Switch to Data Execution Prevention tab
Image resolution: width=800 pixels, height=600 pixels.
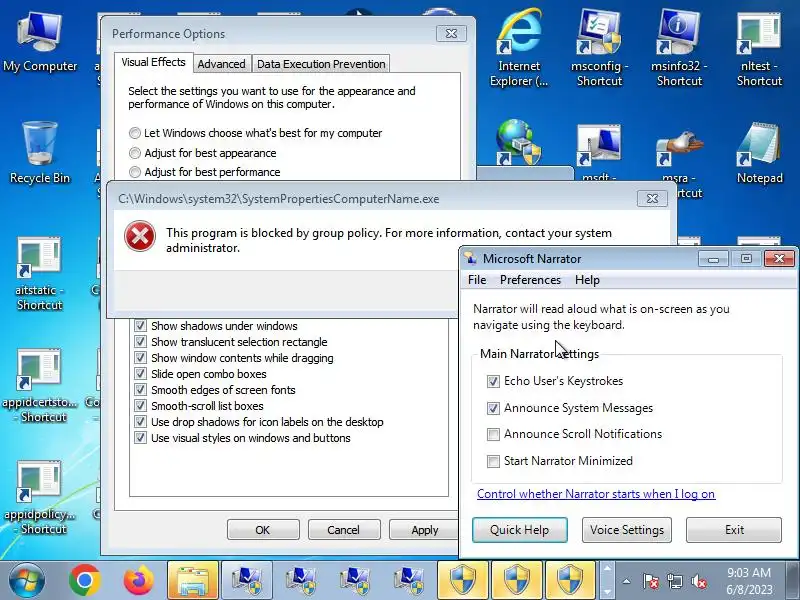tap(321, 64)
